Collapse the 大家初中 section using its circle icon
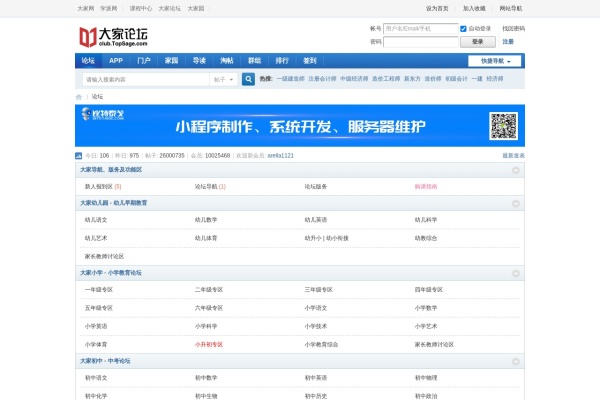This screenshot has width=600, height=400. coord(516,360)
